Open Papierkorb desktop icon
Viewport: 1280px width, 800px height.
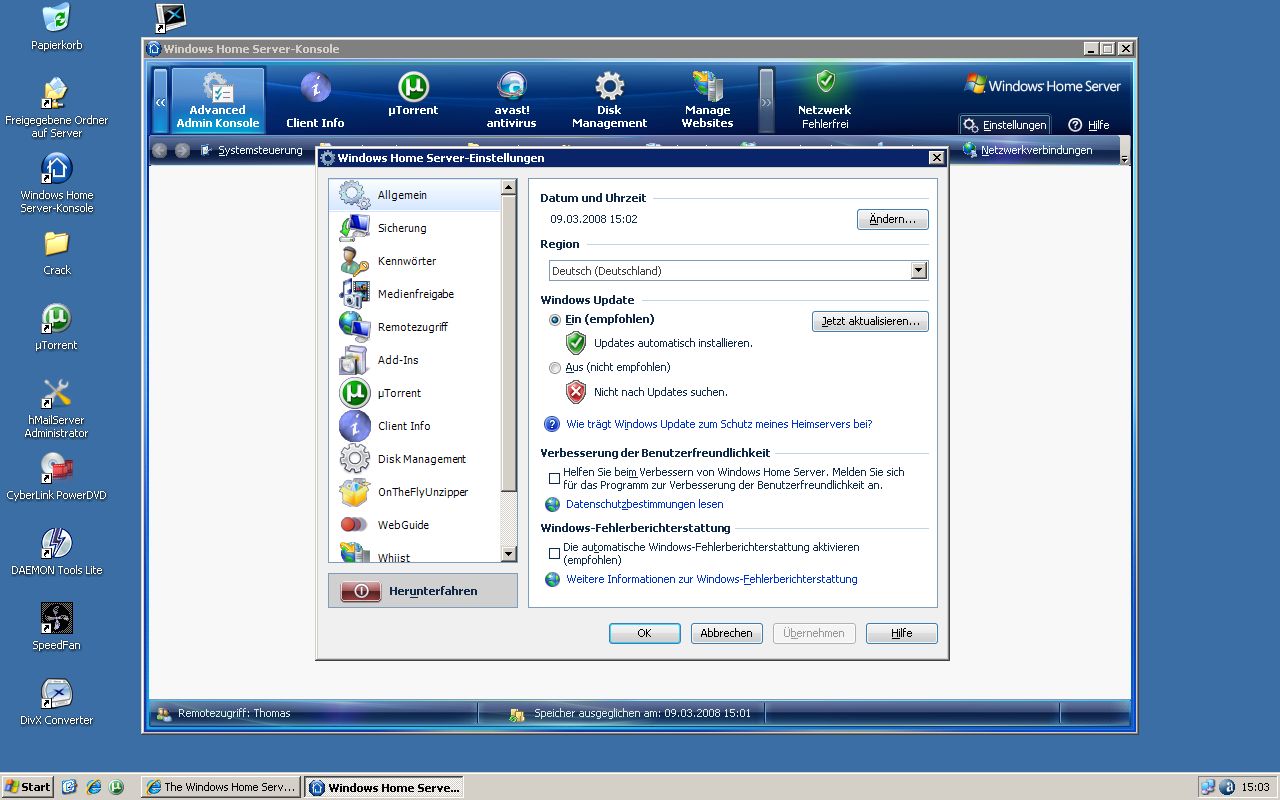click(57, 27)
